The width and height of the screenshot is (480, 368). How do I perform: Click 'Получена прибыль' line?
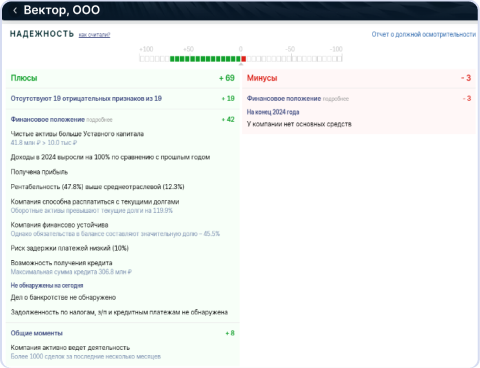coord(39,172)
